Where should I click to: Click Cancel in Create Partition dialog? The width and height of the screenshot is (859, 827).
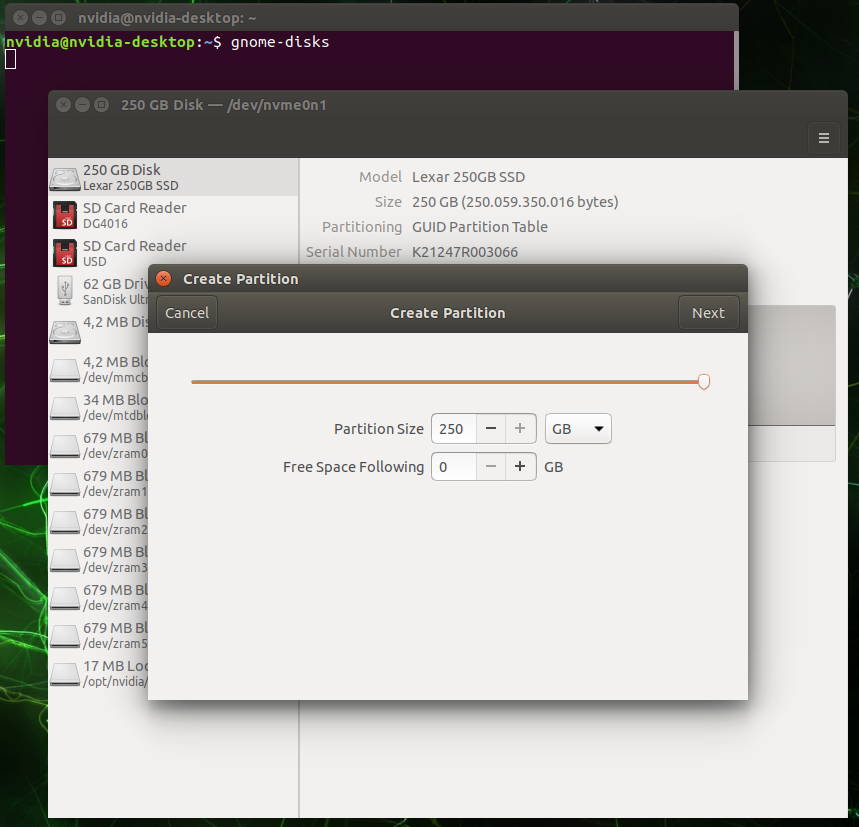187,313
